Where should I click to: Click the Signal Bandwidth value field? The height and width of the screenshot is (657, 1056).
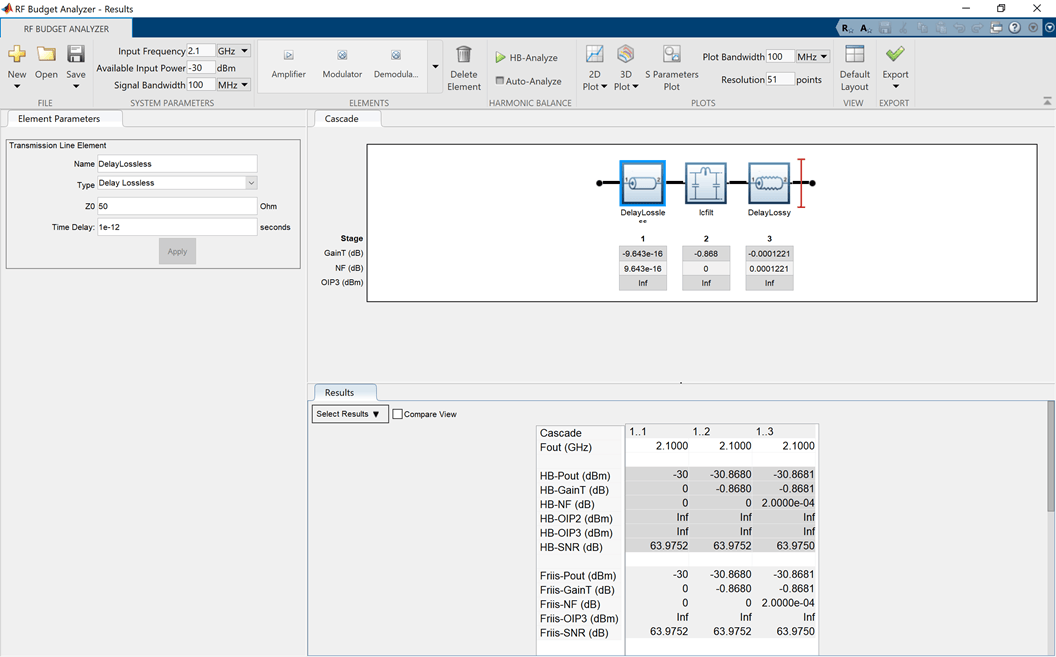click(x=201, y=85)
